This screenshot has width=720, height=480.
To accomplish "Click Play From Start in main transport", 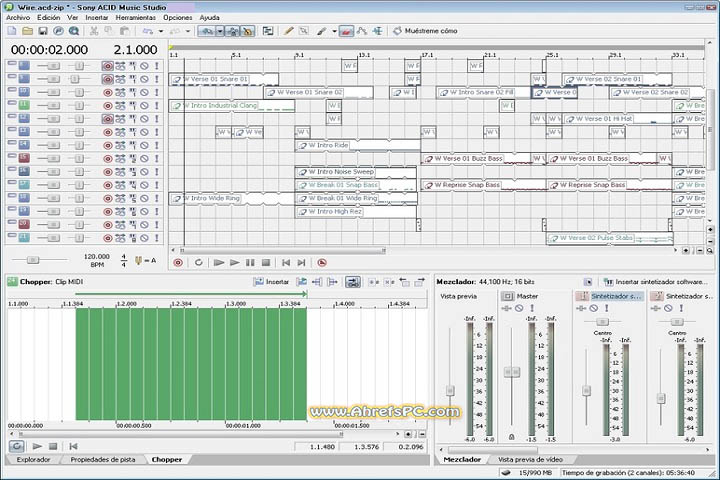I will coord(219,263).
